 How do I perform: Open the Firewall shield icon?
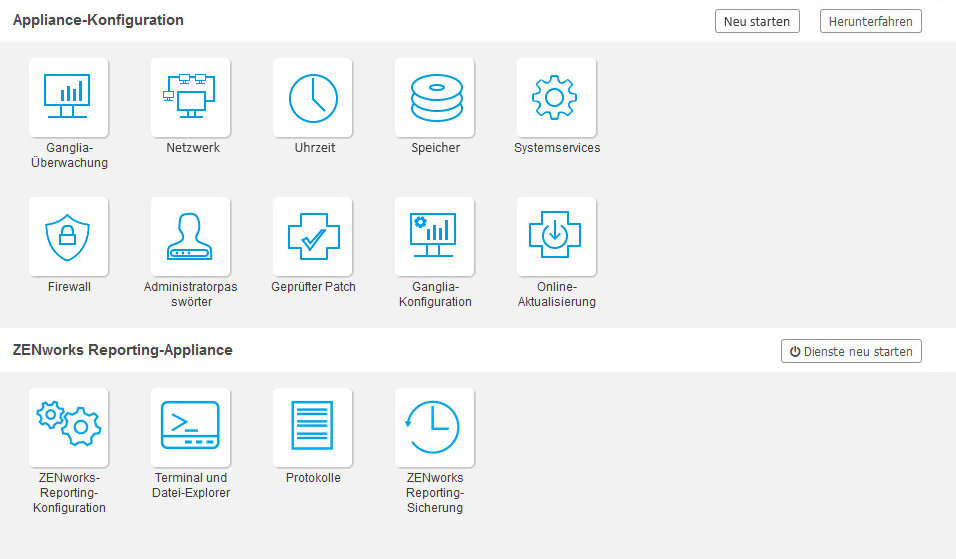(68, 237)
